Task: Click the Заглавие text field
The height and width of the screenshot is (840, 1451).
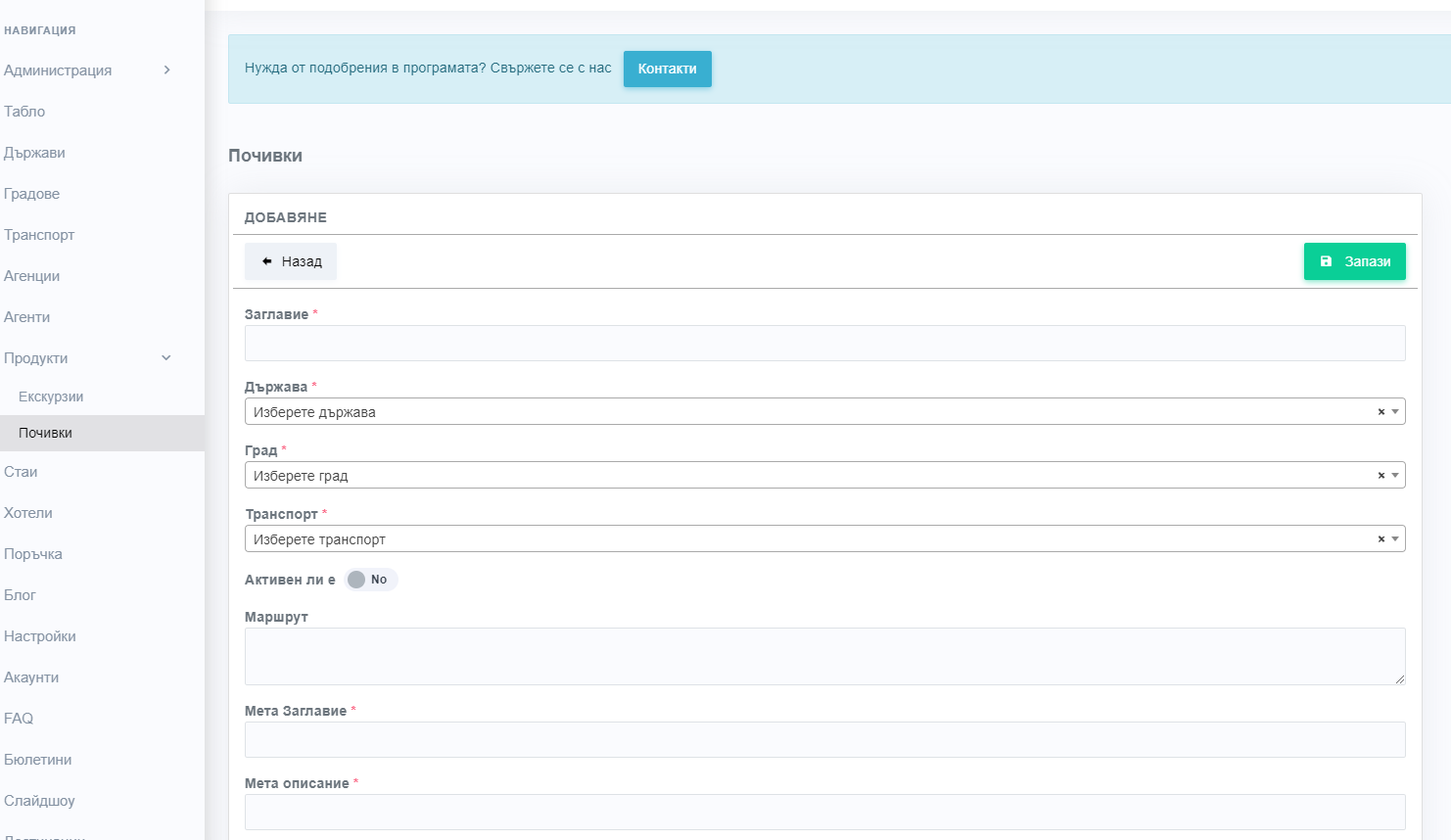Action: [824, 344]
